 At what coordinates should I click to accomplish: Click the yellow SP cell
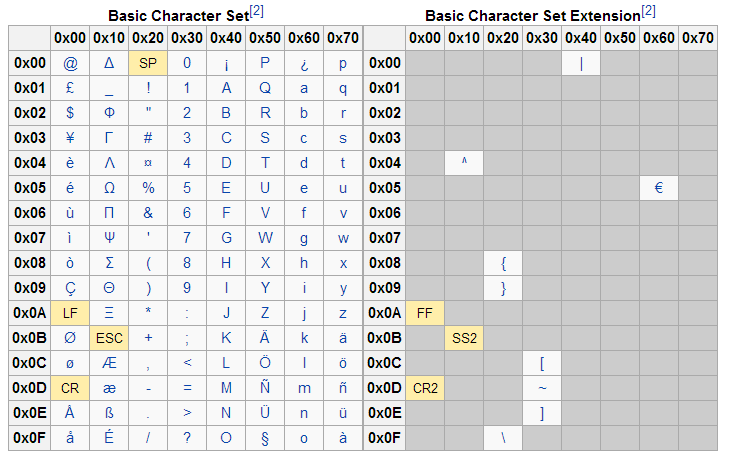pos(148,63)
